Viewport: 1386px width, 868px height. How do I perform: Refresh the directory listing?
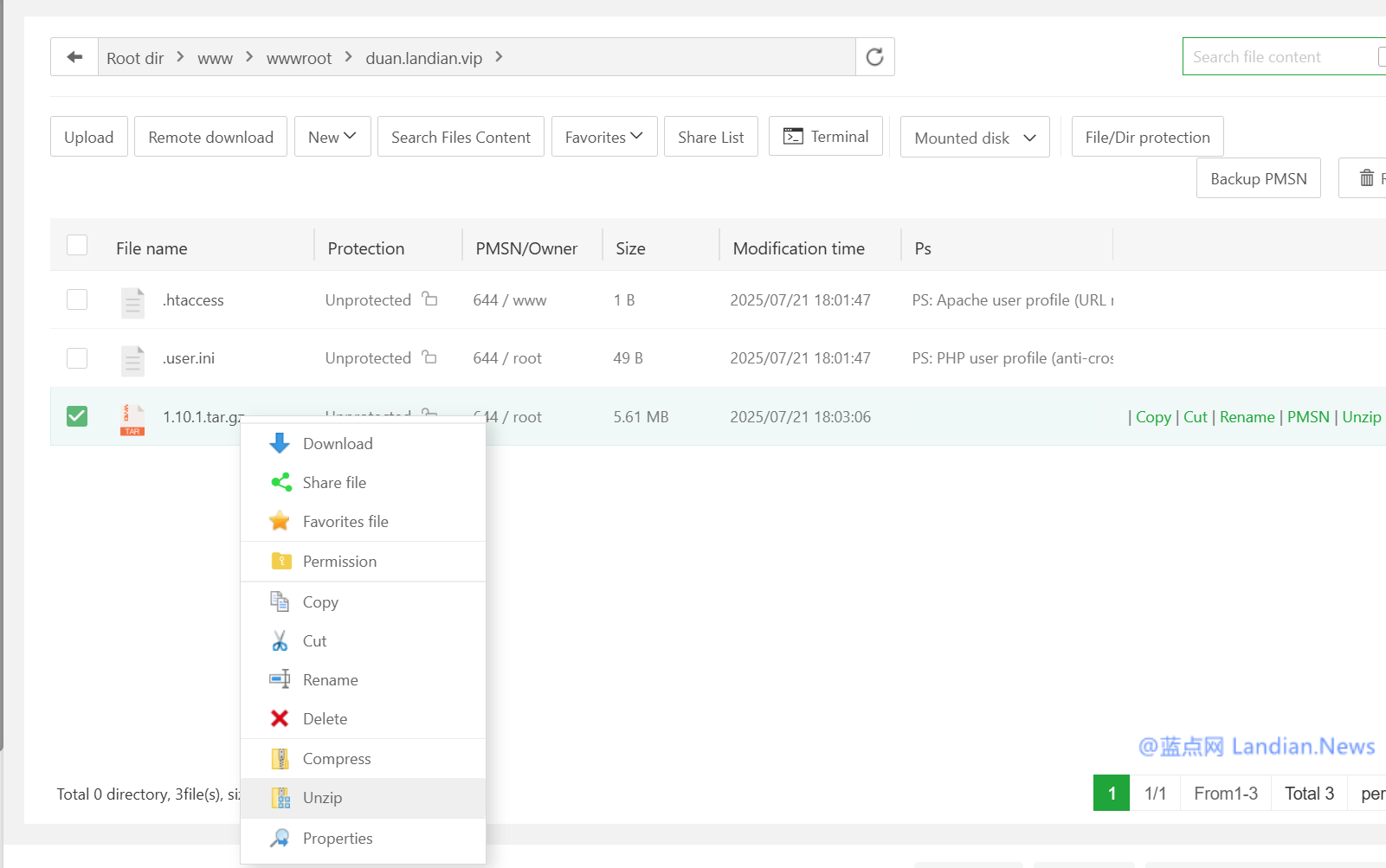click(x=874, y=57)
